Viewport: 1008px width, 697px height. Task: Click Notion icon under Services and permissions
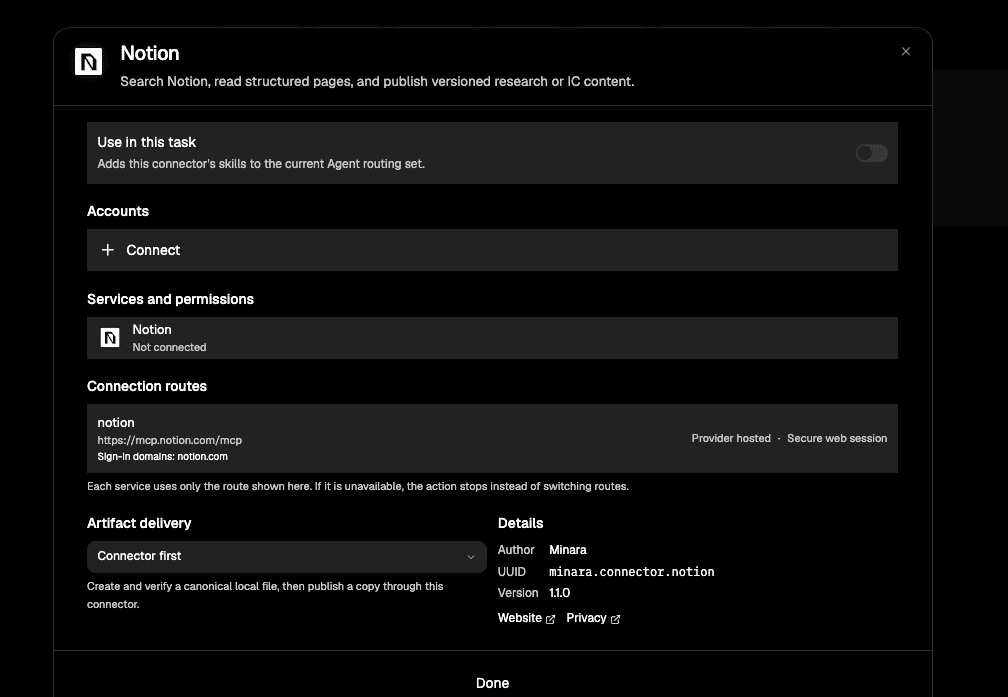pyautogui.click(x=110, y=338)
